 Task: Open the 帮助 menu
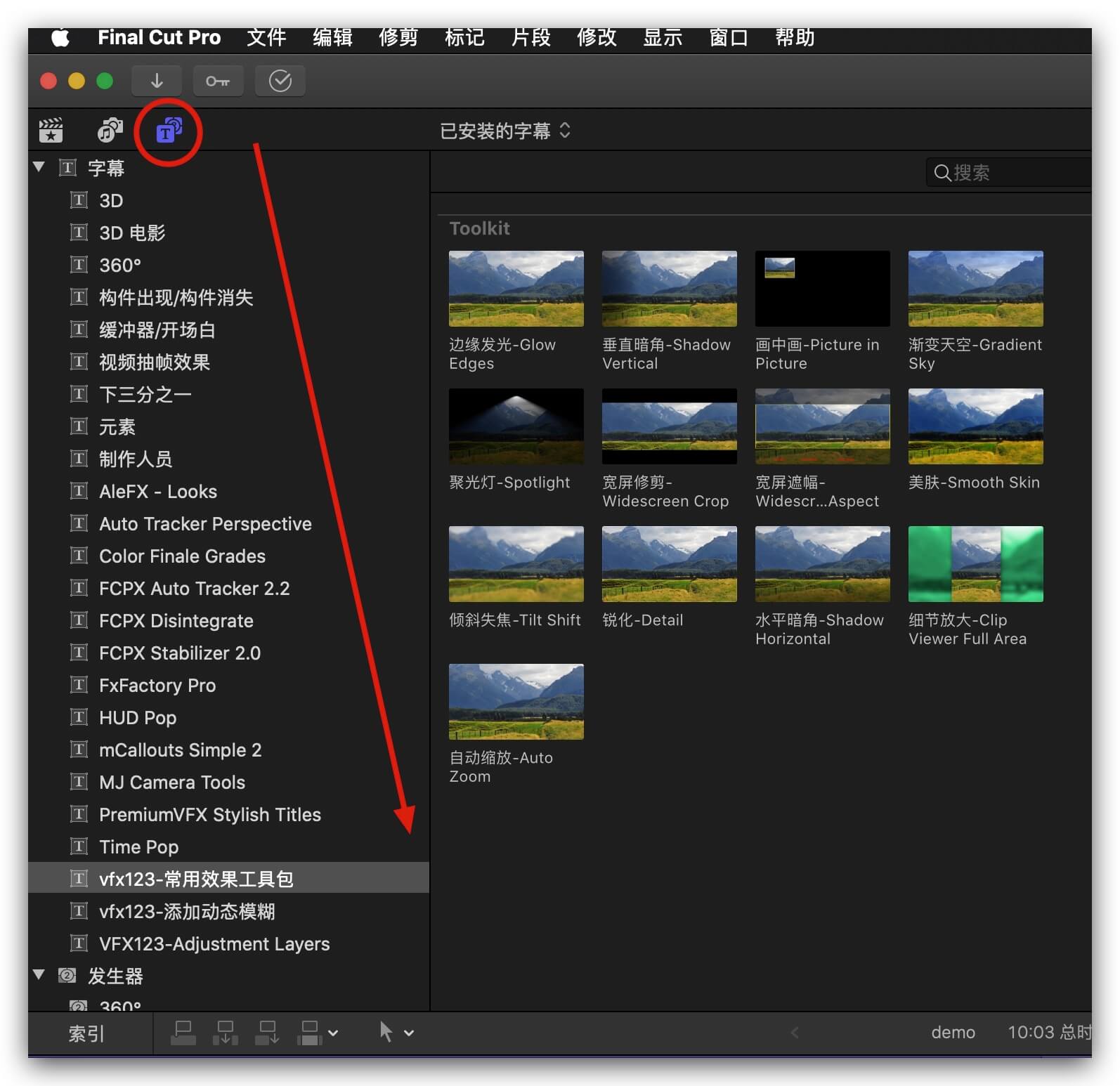pyautogui.click(x=795, y=37)
